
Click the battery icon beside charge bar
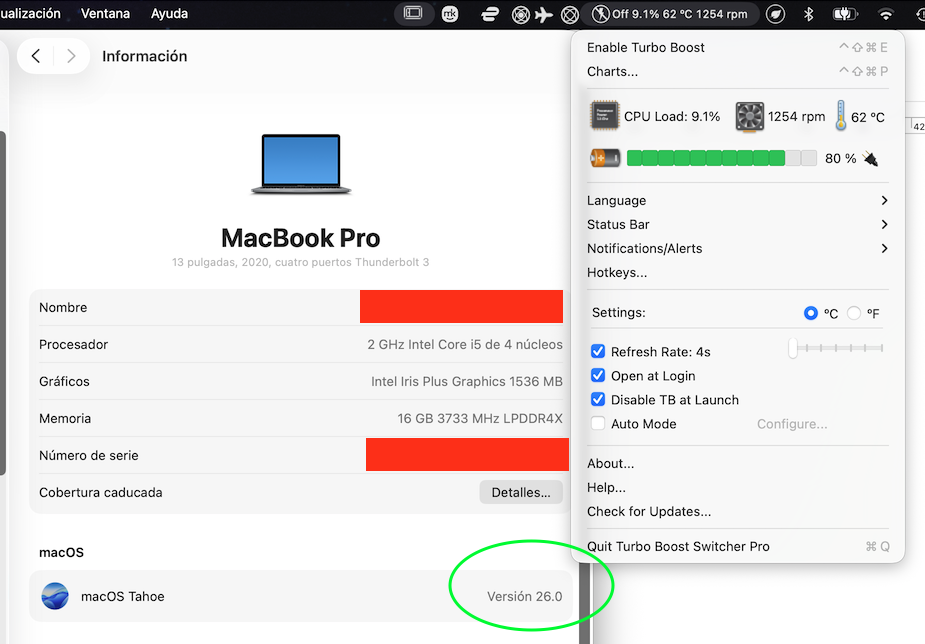(x=605, y=158)
